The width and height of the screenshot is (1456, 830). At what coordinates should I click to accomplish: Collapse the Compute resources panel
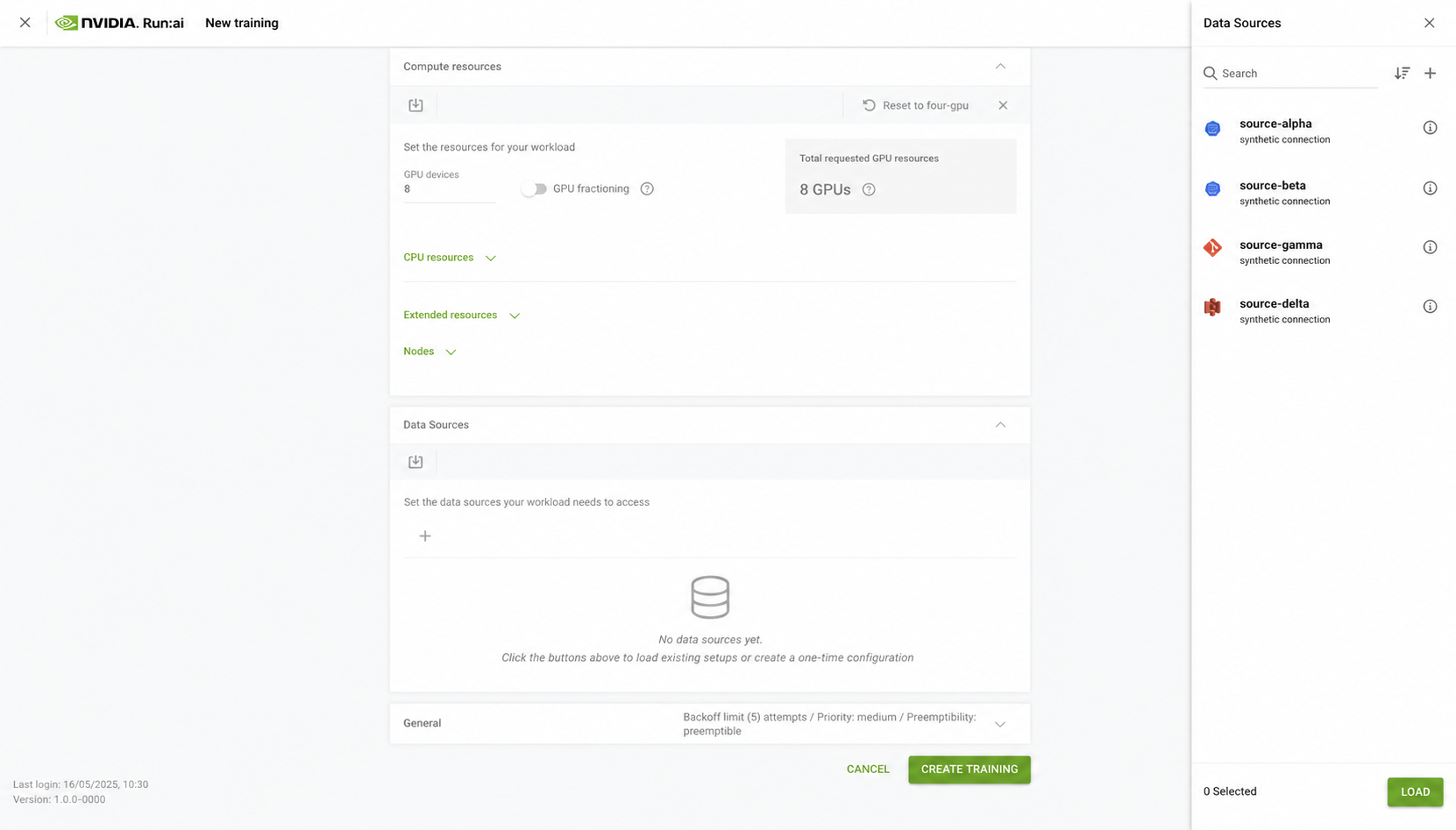(1000, 67)
